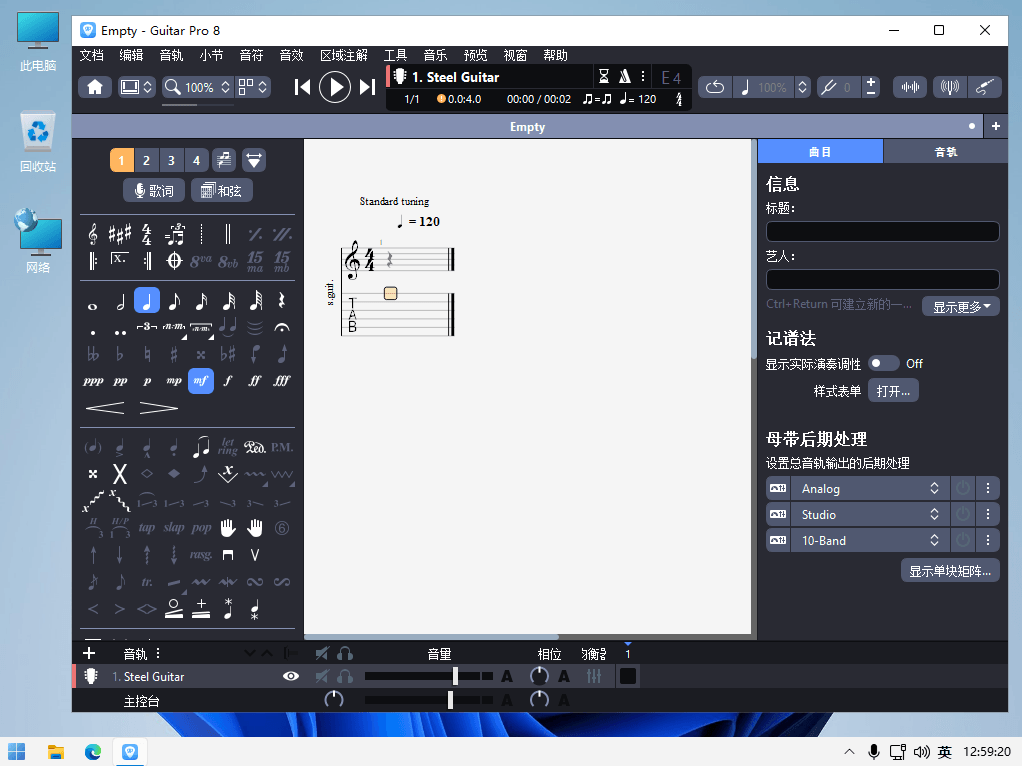Viewport: 1022px width, 766px height.
Task: Apply the palm mute P.M. effect
Action: coord(282,447)
